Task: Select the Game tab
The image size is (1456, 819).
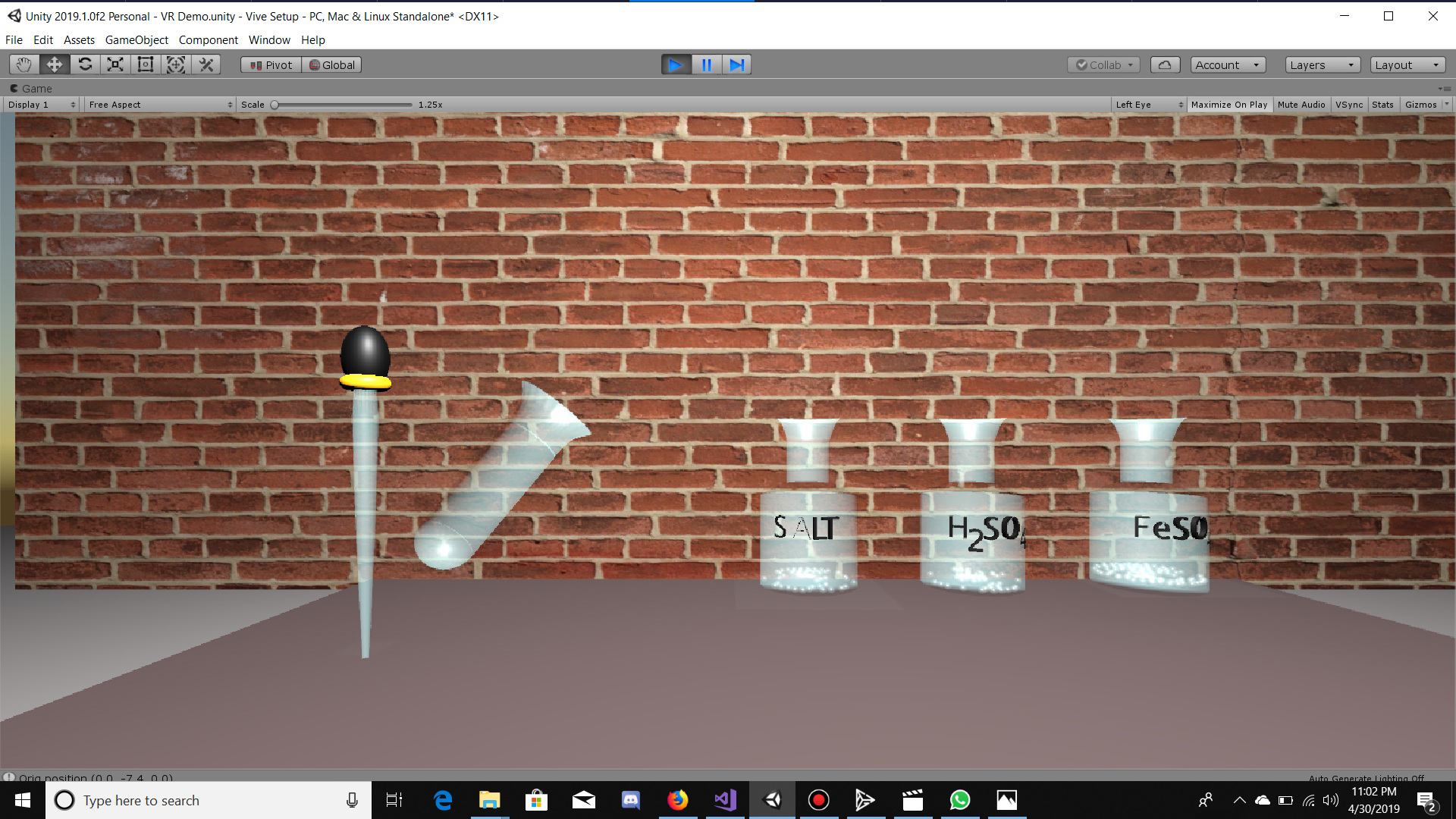Action: [x=31, y=89]
